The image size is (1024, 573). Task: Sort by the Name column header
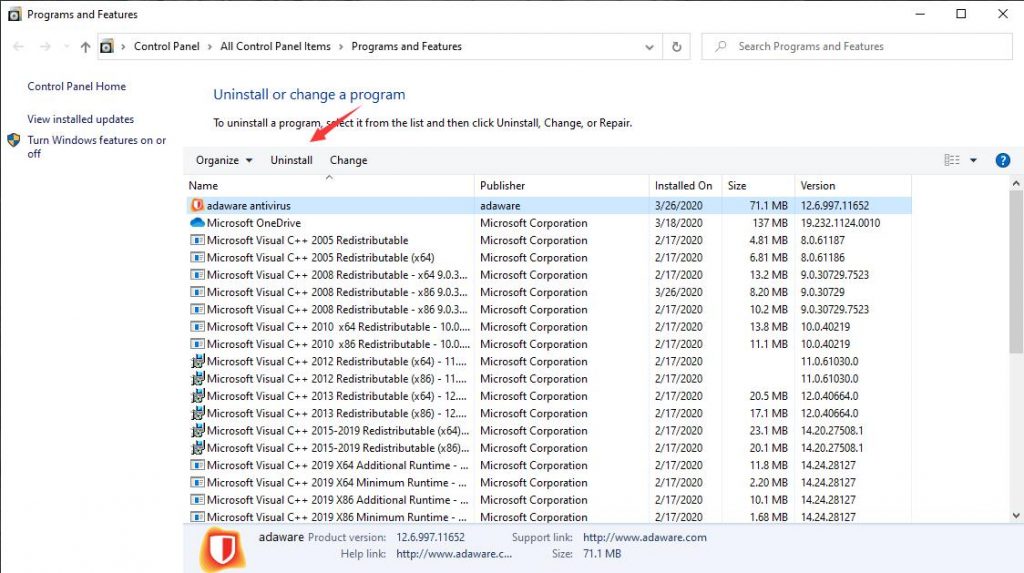click(x=329, y=185)
